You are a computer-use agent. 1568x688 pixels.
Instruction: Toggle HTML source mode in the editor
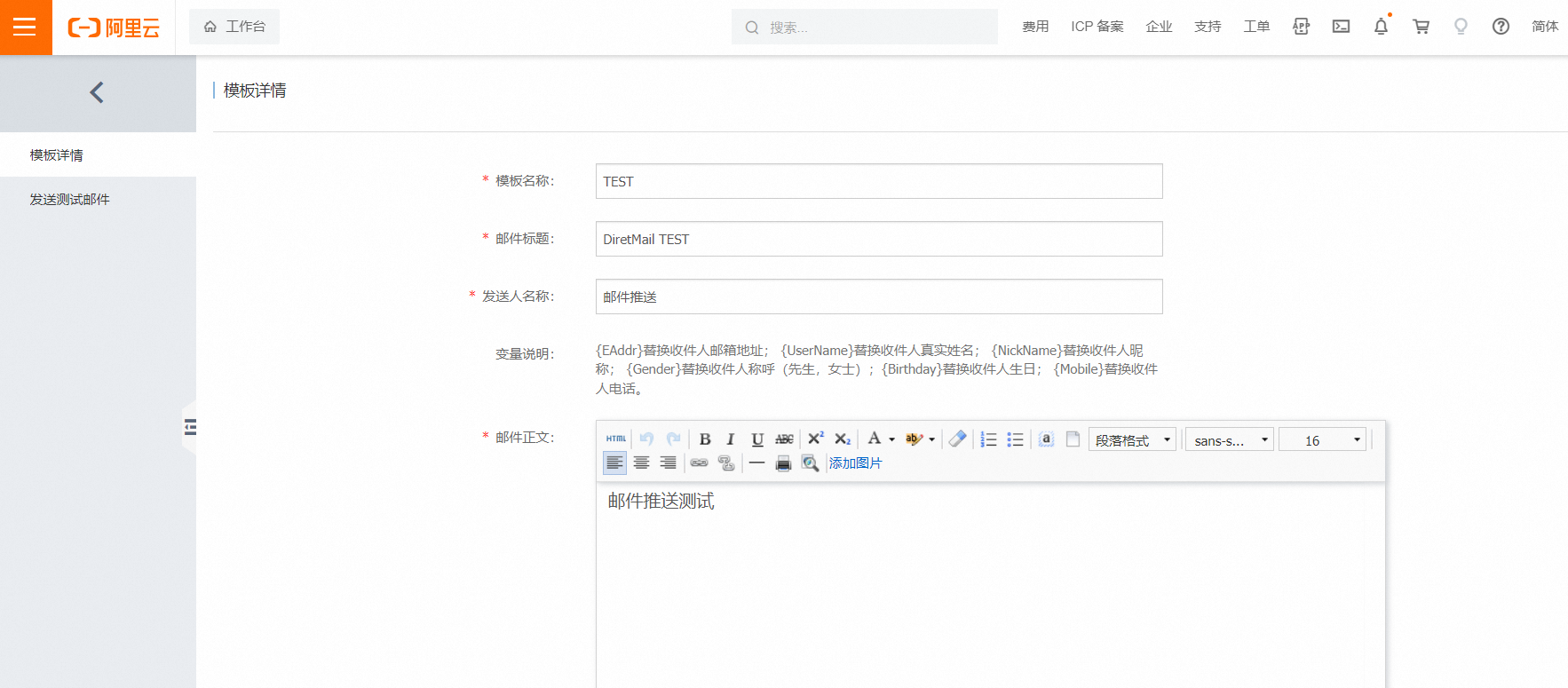tap(616, 439)
